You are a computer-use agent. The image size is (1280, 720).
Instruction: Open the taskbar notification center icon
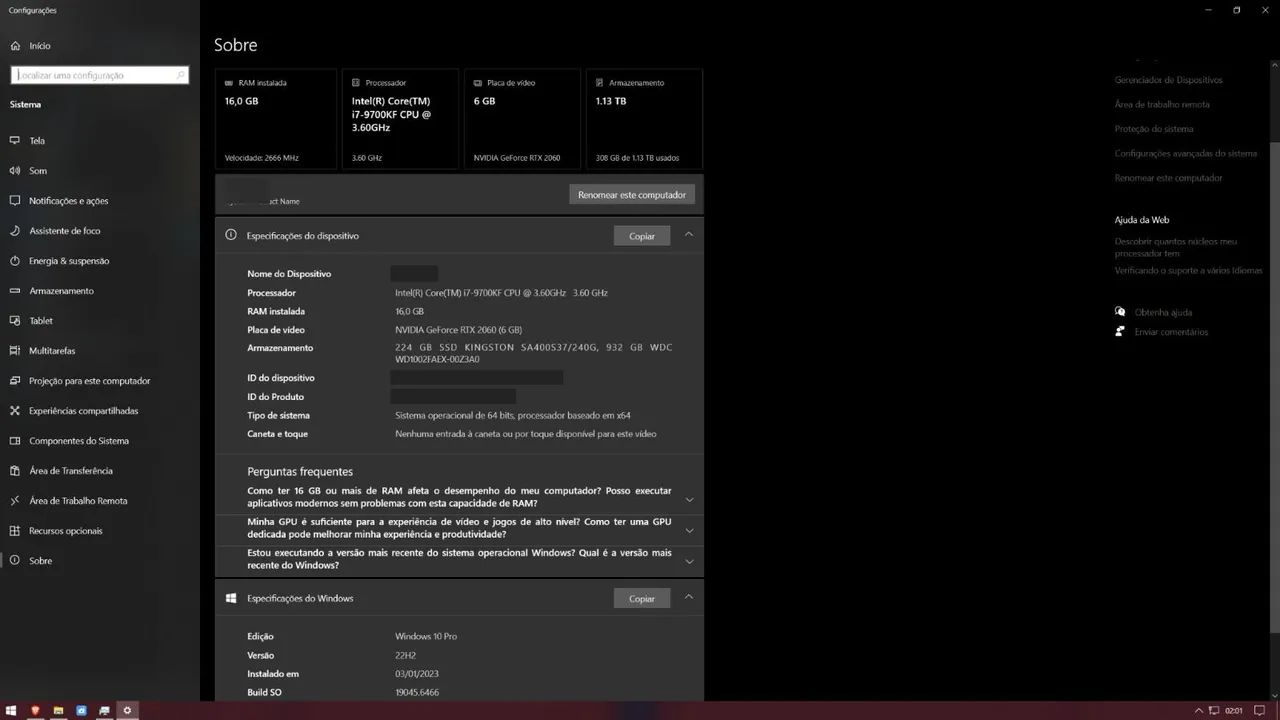[1261, 711]
